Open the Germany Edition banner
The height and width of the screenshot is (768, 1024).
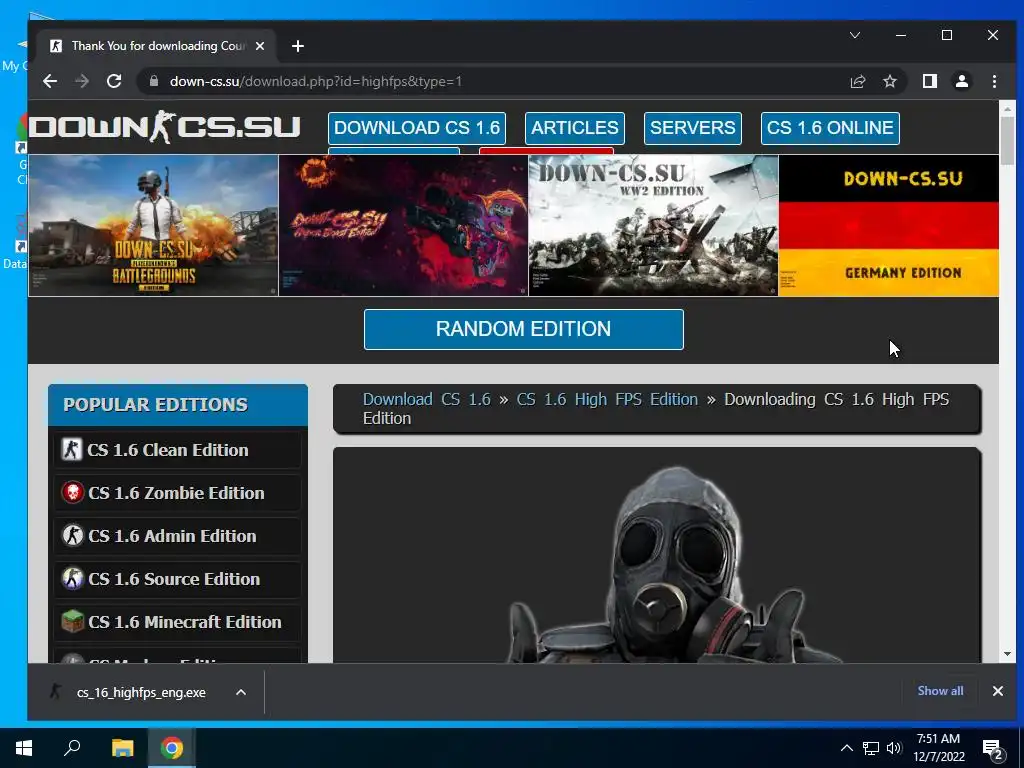[x=889, y=225]
